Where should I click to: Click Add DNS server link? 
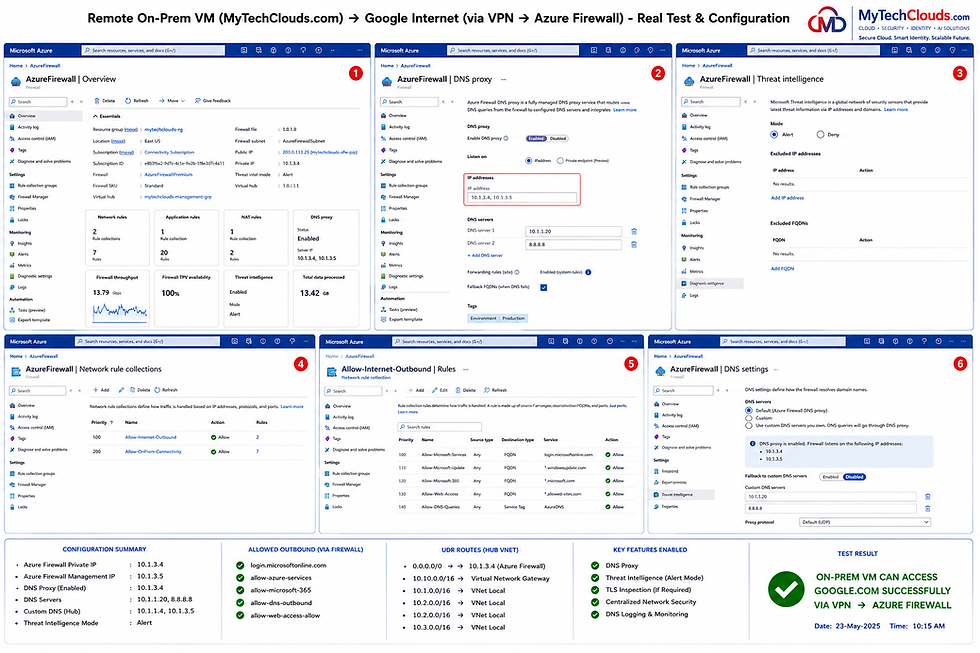click(485, 255)
